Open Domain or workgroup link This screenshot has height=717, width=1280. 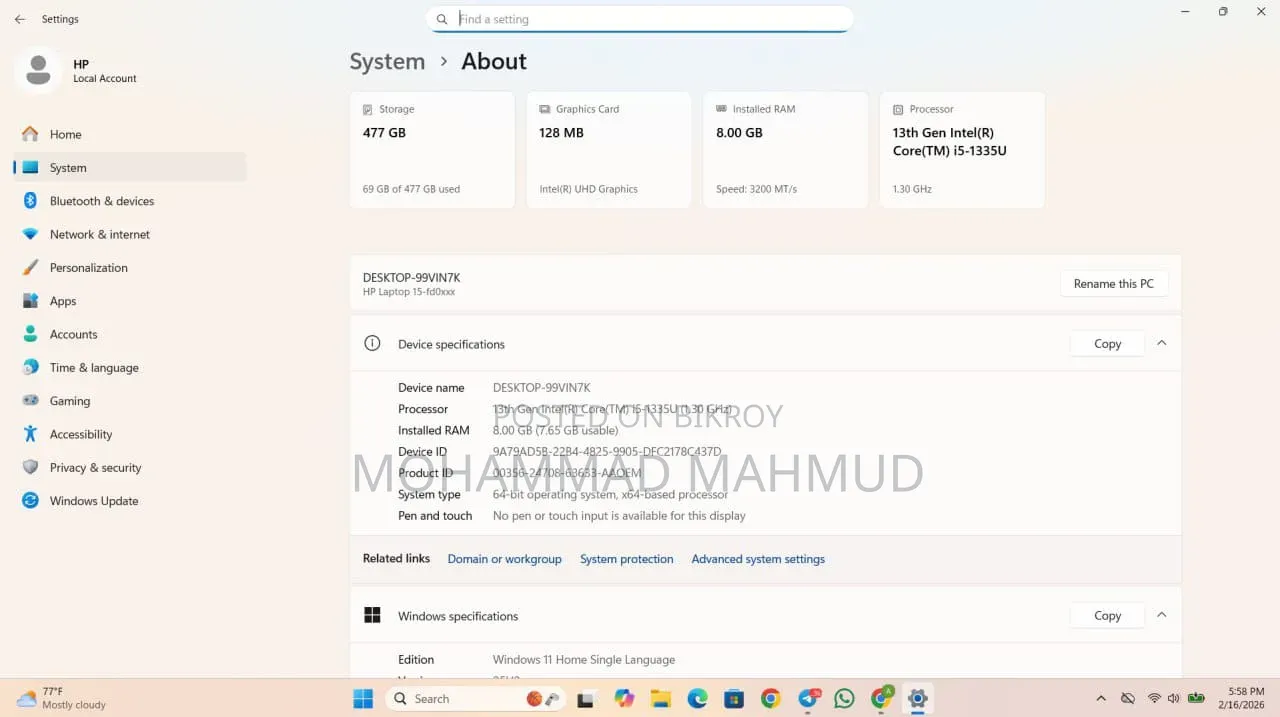[504, 559]
